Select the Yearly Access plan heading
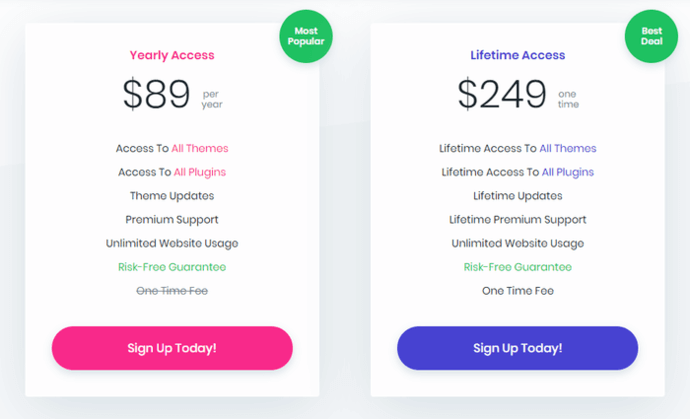Viewport: 690px width, 419px height. [x=172, y=56]
